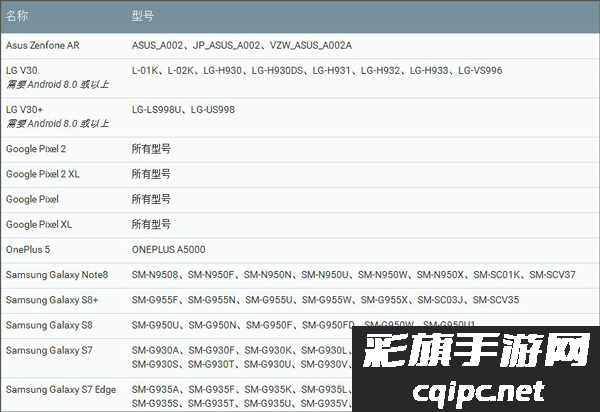Click the LG V30 model list starting L-01K

(316, 70)
